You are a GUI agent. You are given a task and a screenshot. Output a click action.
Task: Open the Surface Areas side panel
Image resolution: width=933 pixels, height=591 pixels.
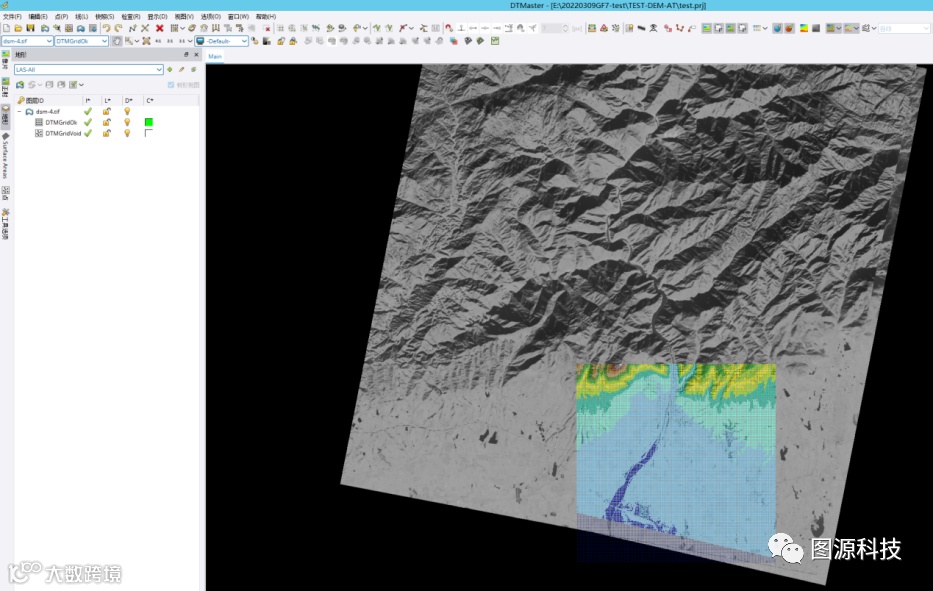point(5,156)
